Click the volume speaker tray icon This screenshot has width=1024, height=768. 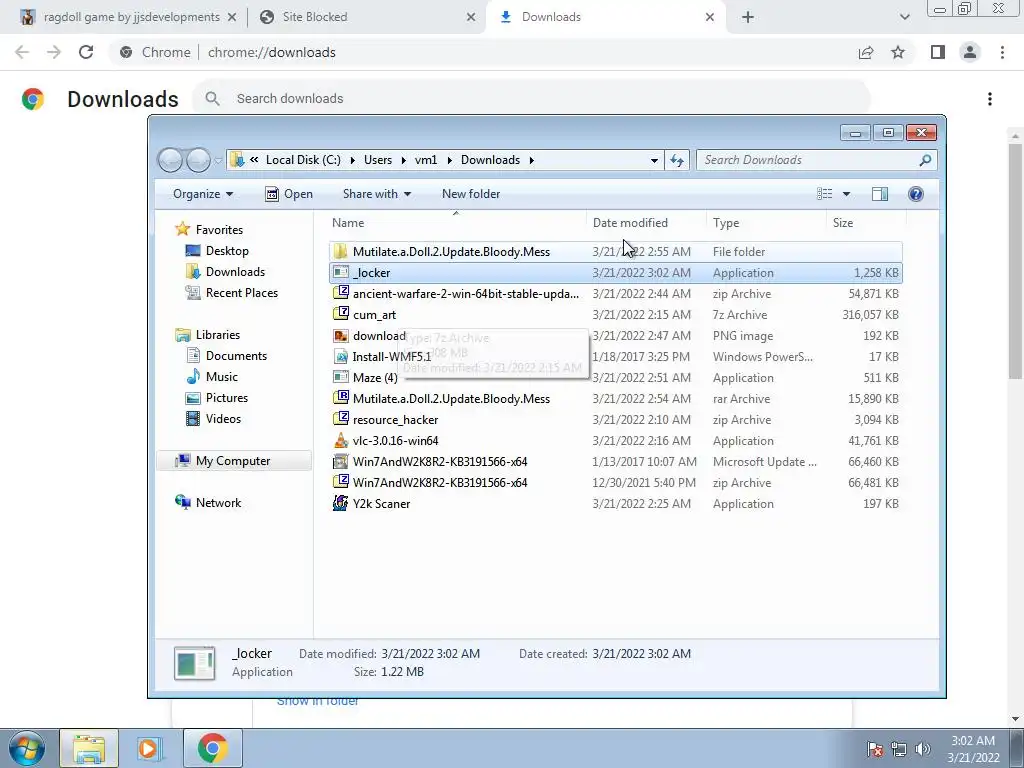point(923,748)
